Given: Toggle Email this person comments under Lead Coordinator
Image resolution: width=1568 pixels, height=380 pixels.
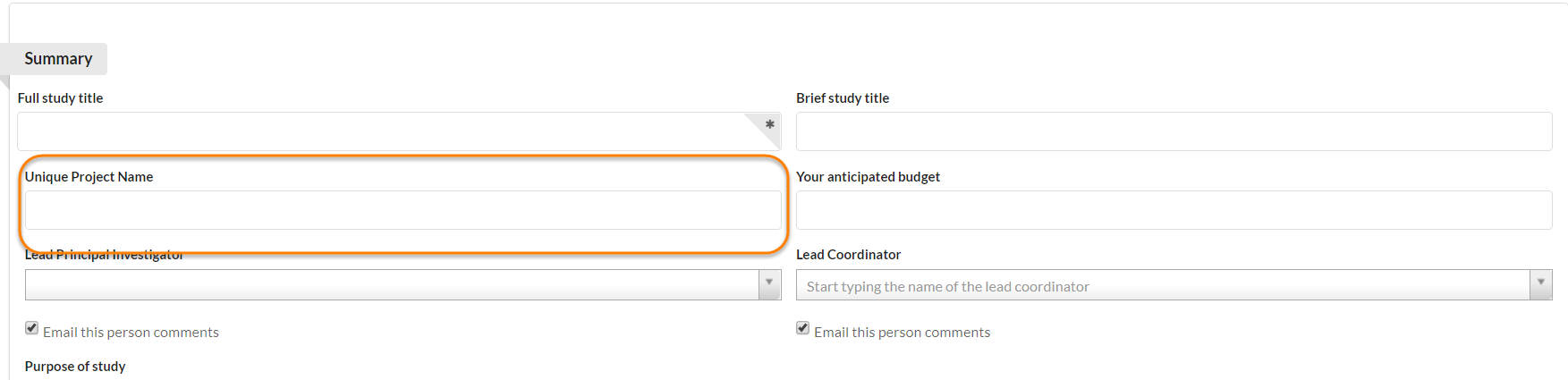Looking at the screenshot, I should (803, 328).
